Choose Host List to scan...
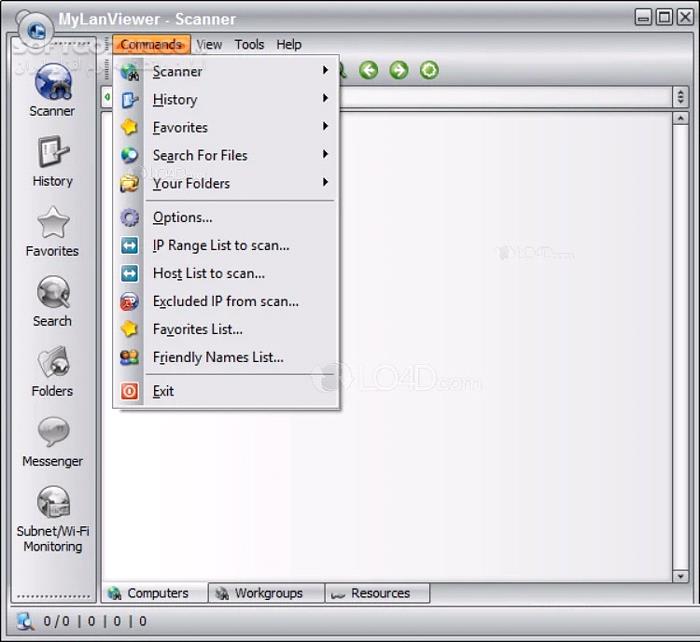Image resolution: width=700 pixels, height=642 pixels. point(226,273)
